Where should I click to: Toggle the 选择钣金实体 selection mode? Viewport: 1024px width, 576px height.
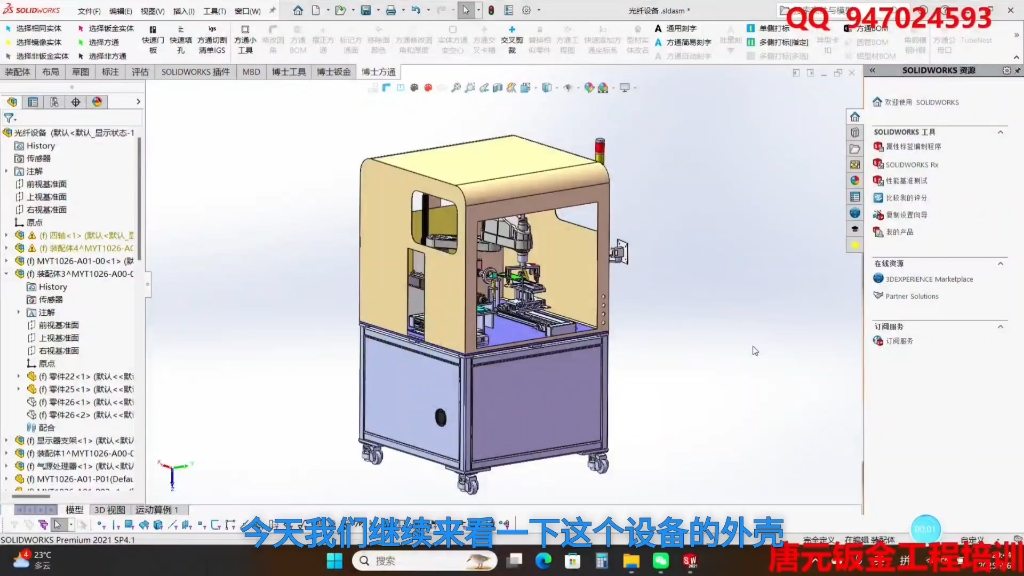[x=106, y=29]
